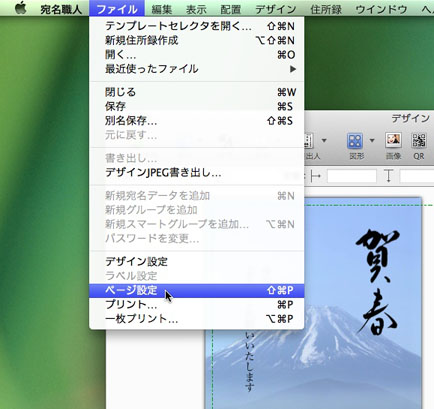Click the QR code toolbar icon
434x409 pixels.
(419, 141)
